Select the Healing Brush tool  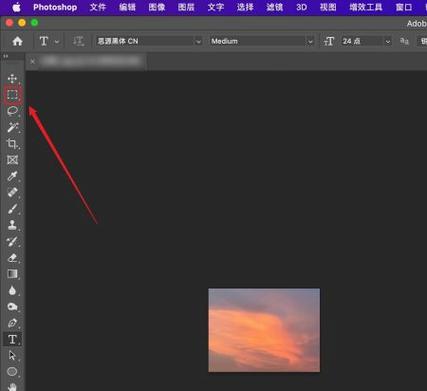pos(12,192)
